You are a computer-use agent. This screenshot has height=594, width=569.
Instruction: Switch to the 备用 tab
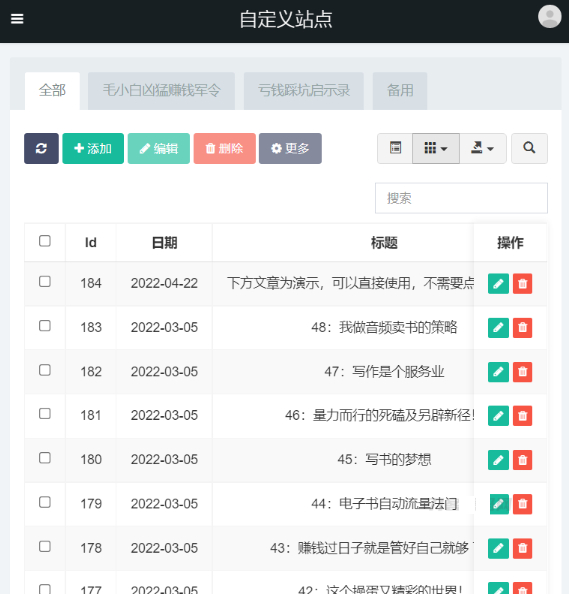coord(400,91)
